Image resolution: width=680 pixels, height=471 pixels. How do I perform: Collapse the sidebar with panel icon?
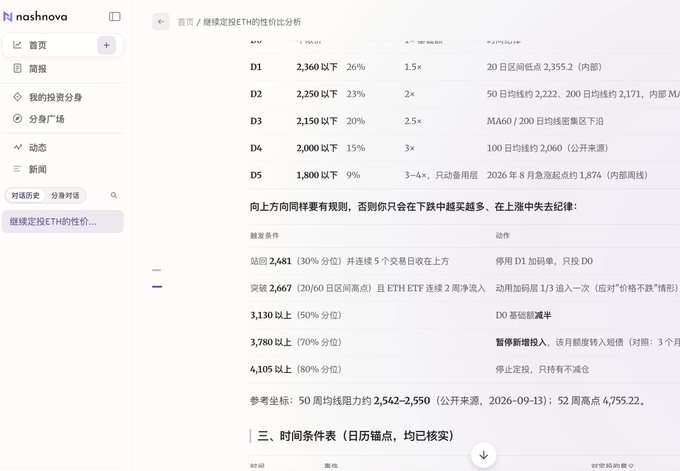tap(114, 16)
